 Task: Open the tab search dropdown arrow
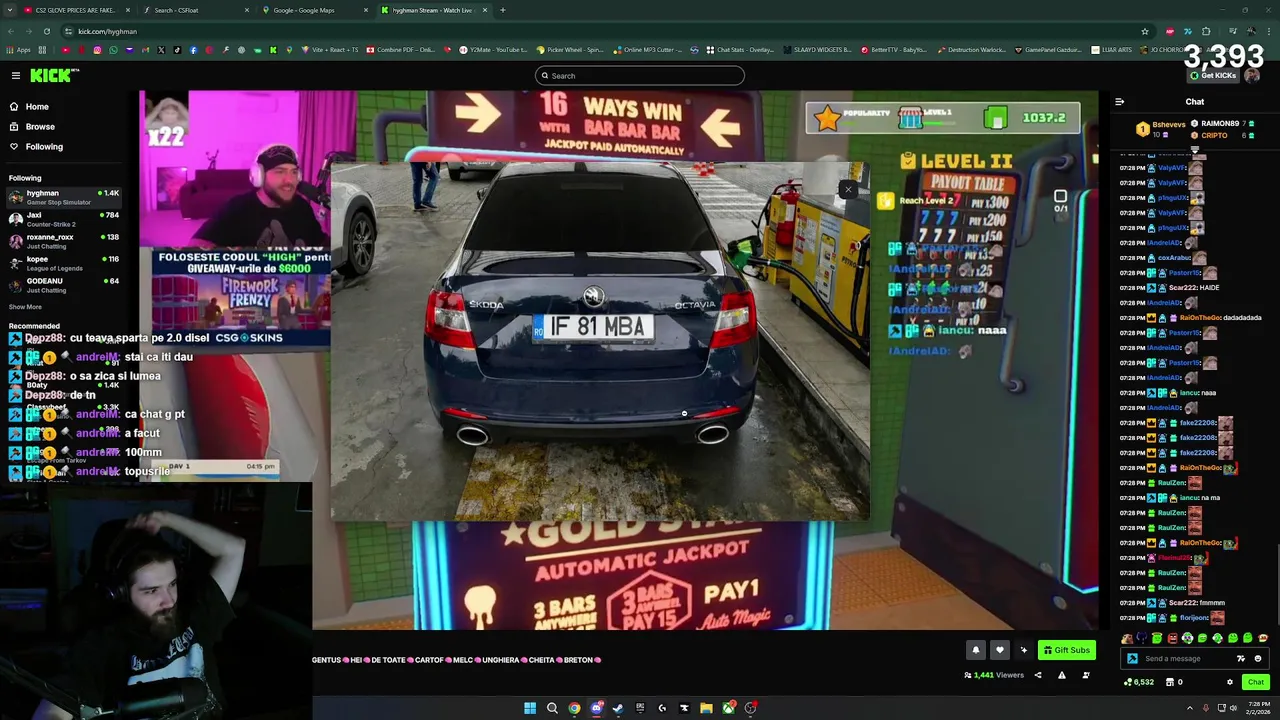coord(9,10)
